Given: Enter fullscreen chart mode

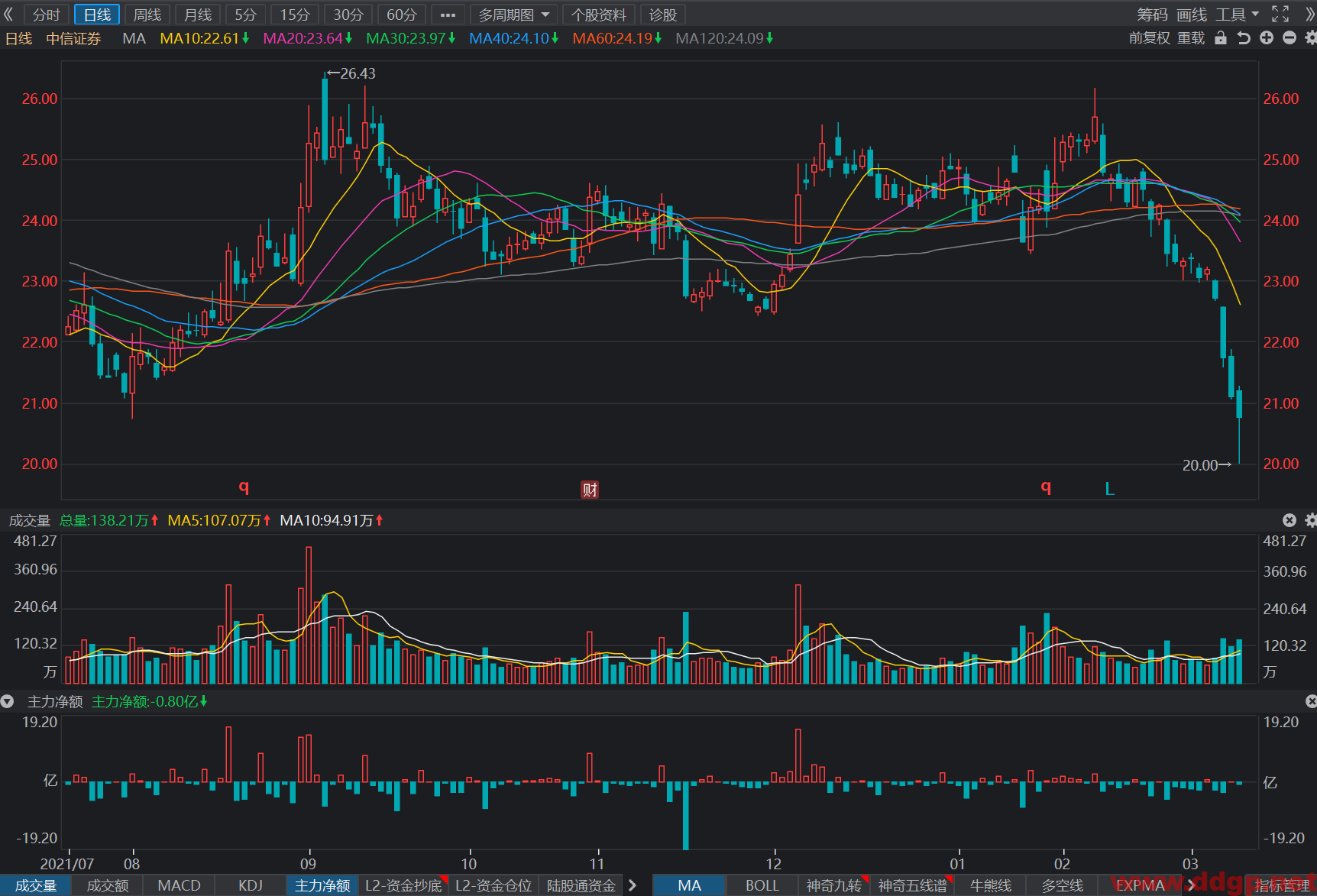Looking at the screenshot, I should [x=1280, y=15].
